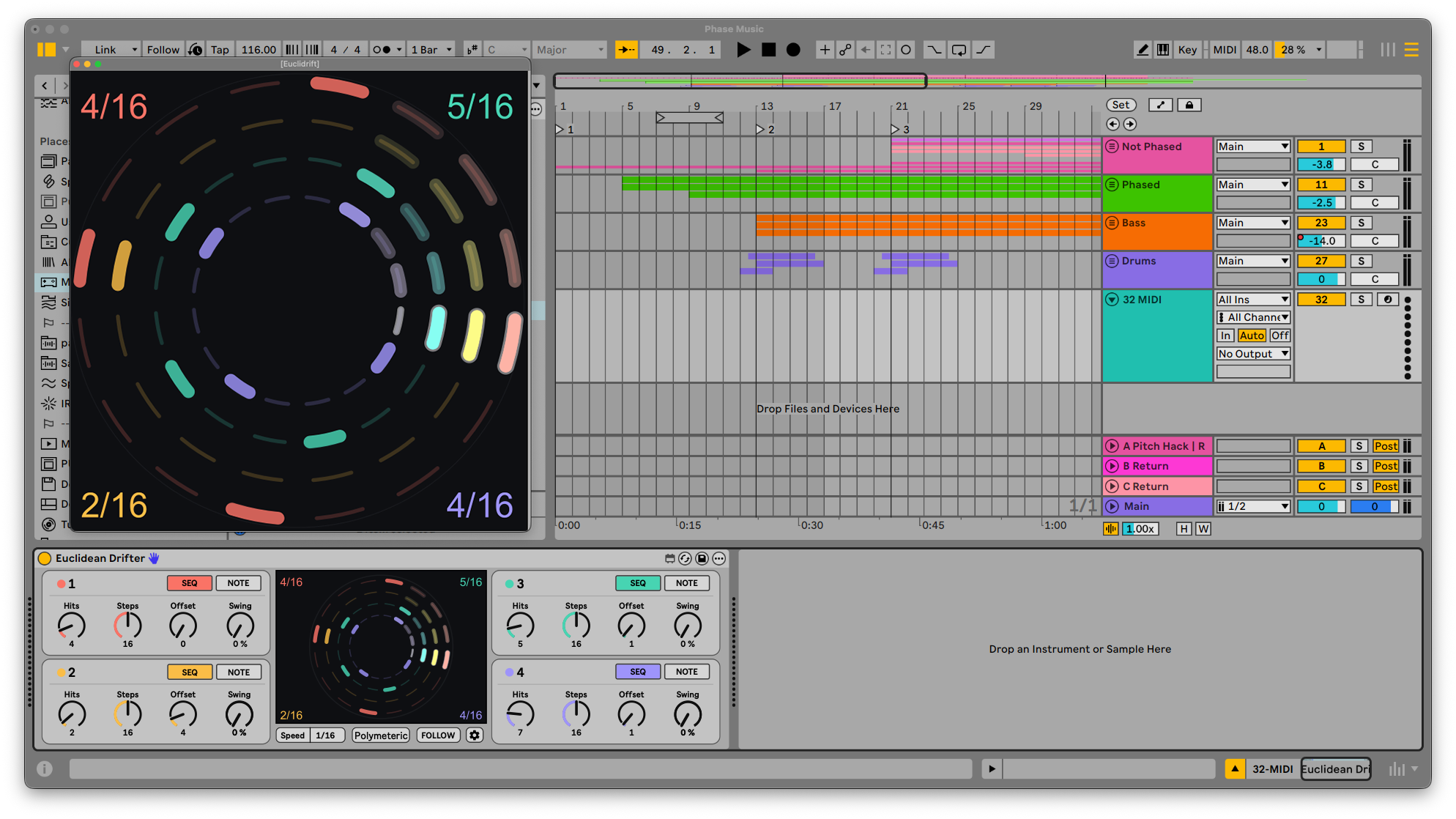
Task: Toggle the Computer MIDI Keyboard icon
Action: 1162,50
